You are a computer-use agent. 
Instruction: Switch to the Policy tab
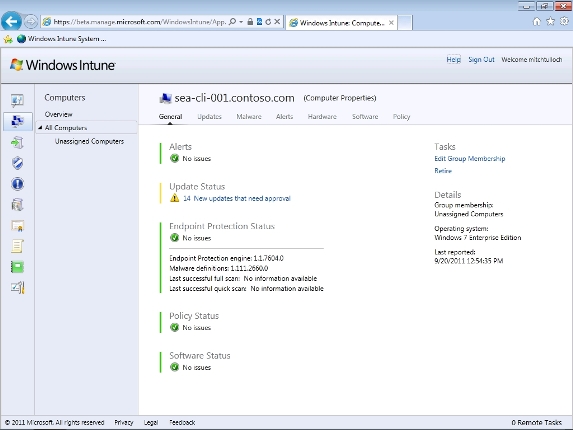point(401,117)
